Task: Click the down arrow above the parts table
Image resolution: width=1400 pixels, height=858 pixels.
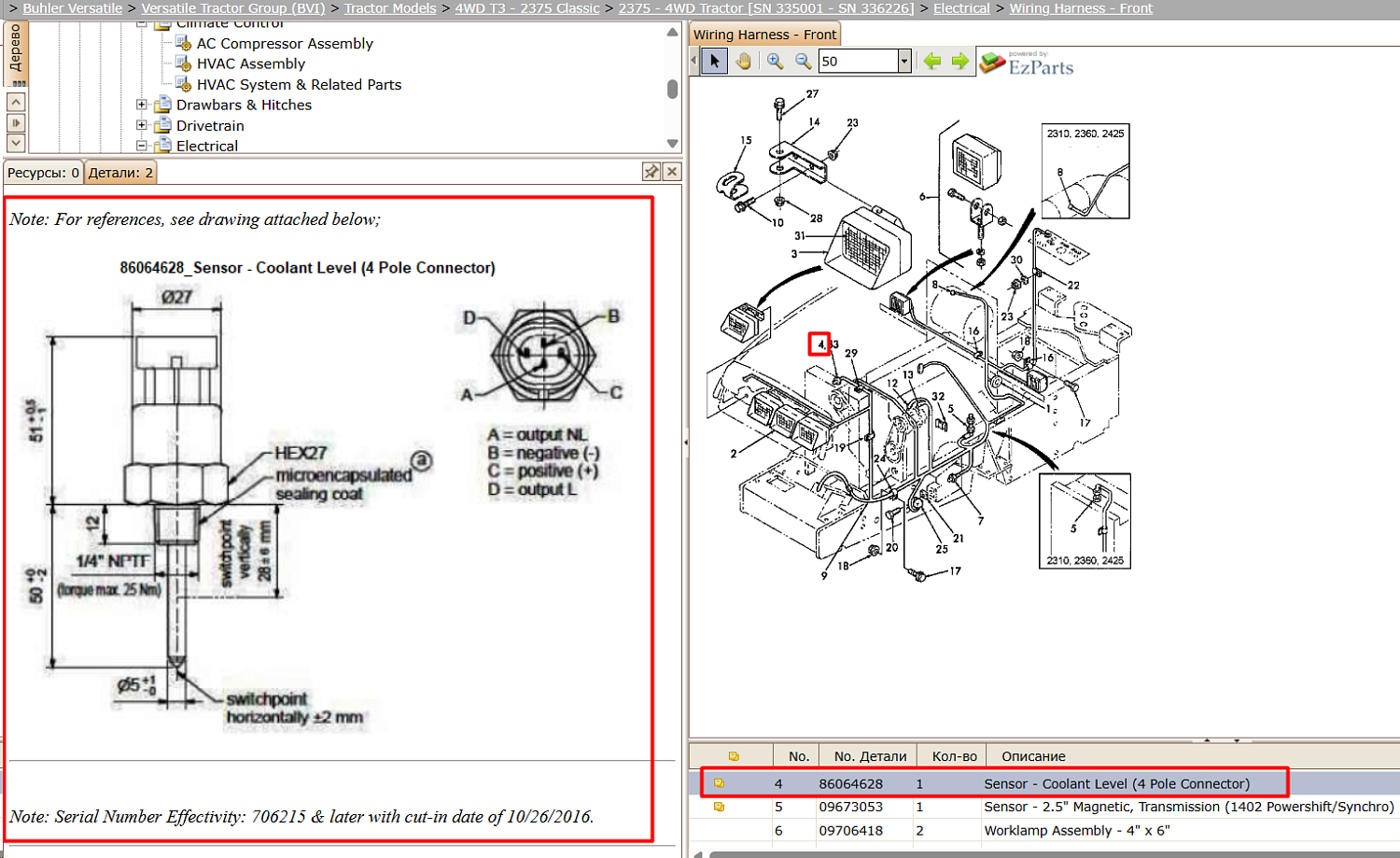Action: 1237,739
